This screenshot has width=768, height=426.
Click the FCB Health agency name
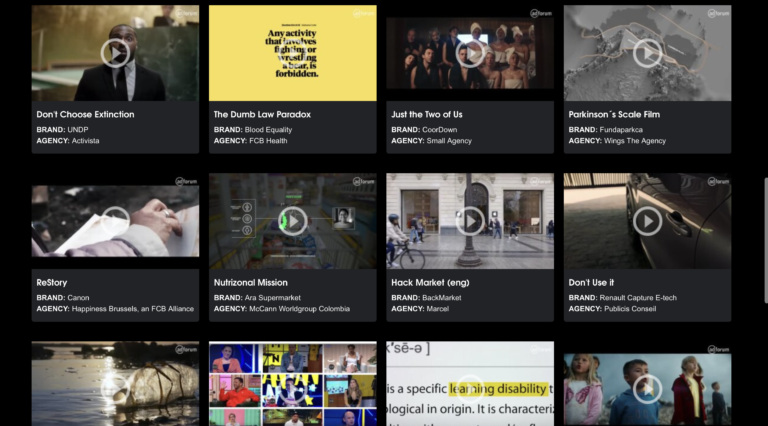click(x=268, y=141)
